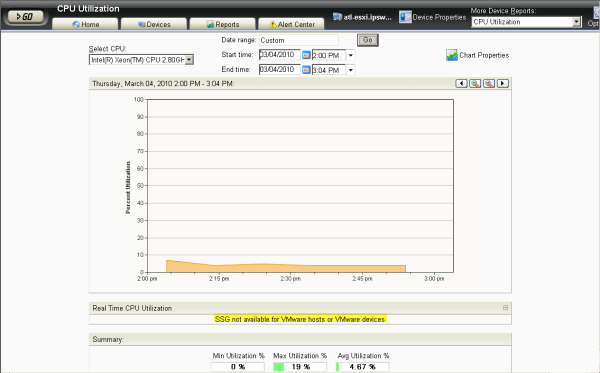The width and height of the screenshot is (600, 373).
Task: Open Chart Properties
Action: point(478,55)
